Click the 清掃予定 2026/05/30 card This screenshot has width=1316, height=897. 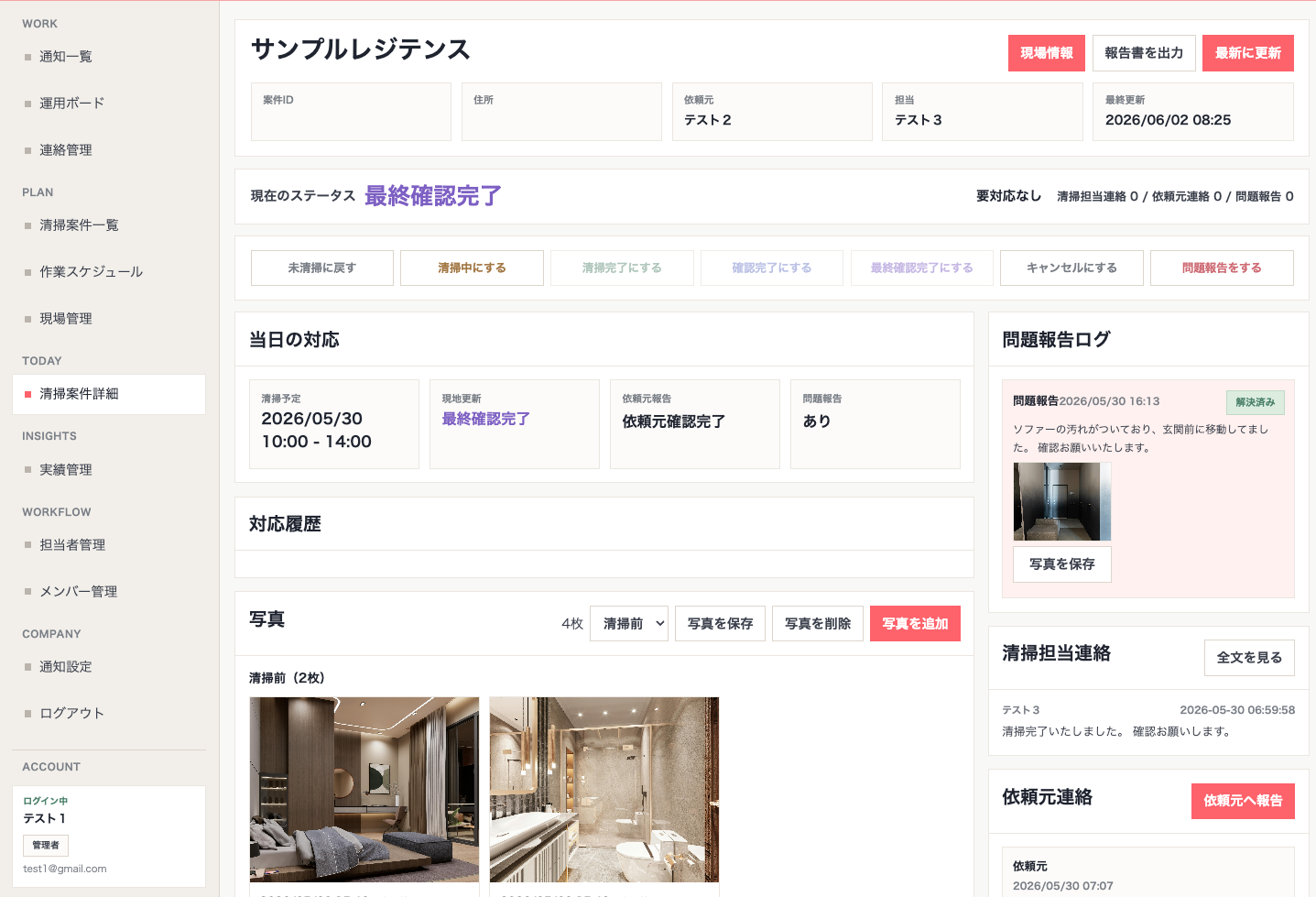(x=334, y=424)
